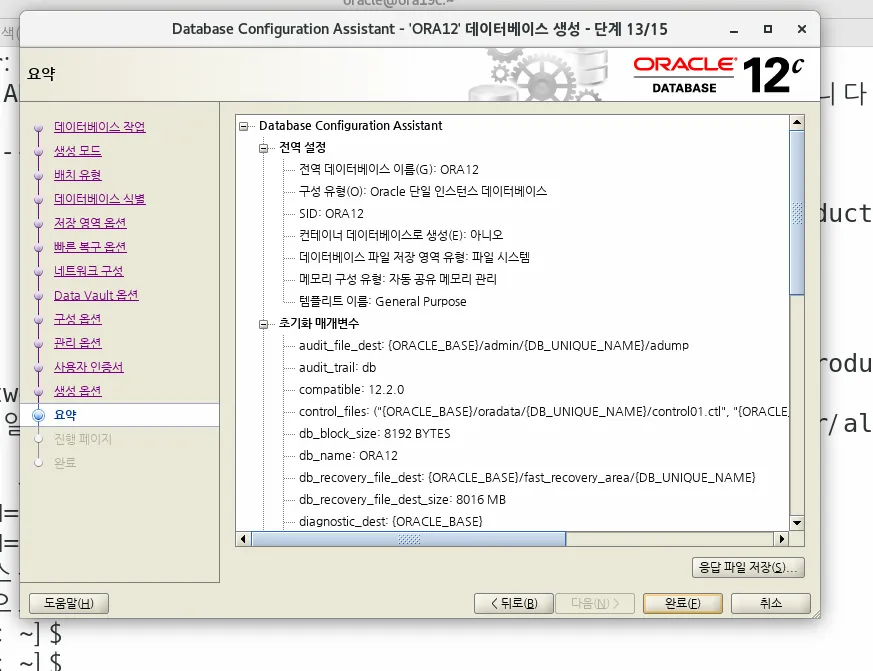Select the control_files parameter row

point(543,412)
